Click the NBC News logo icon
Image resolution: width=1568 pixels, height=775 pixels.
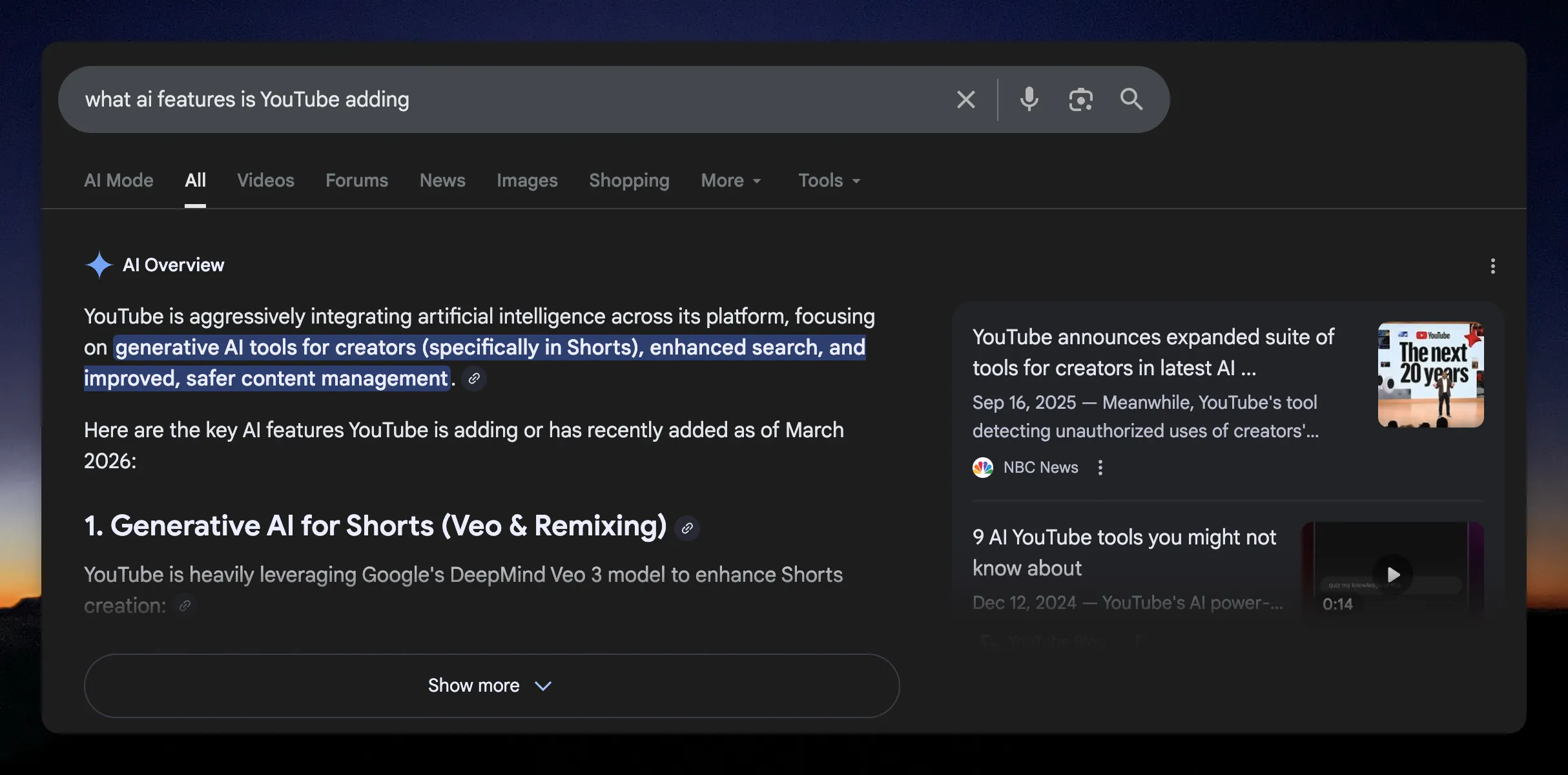point(983,468)
